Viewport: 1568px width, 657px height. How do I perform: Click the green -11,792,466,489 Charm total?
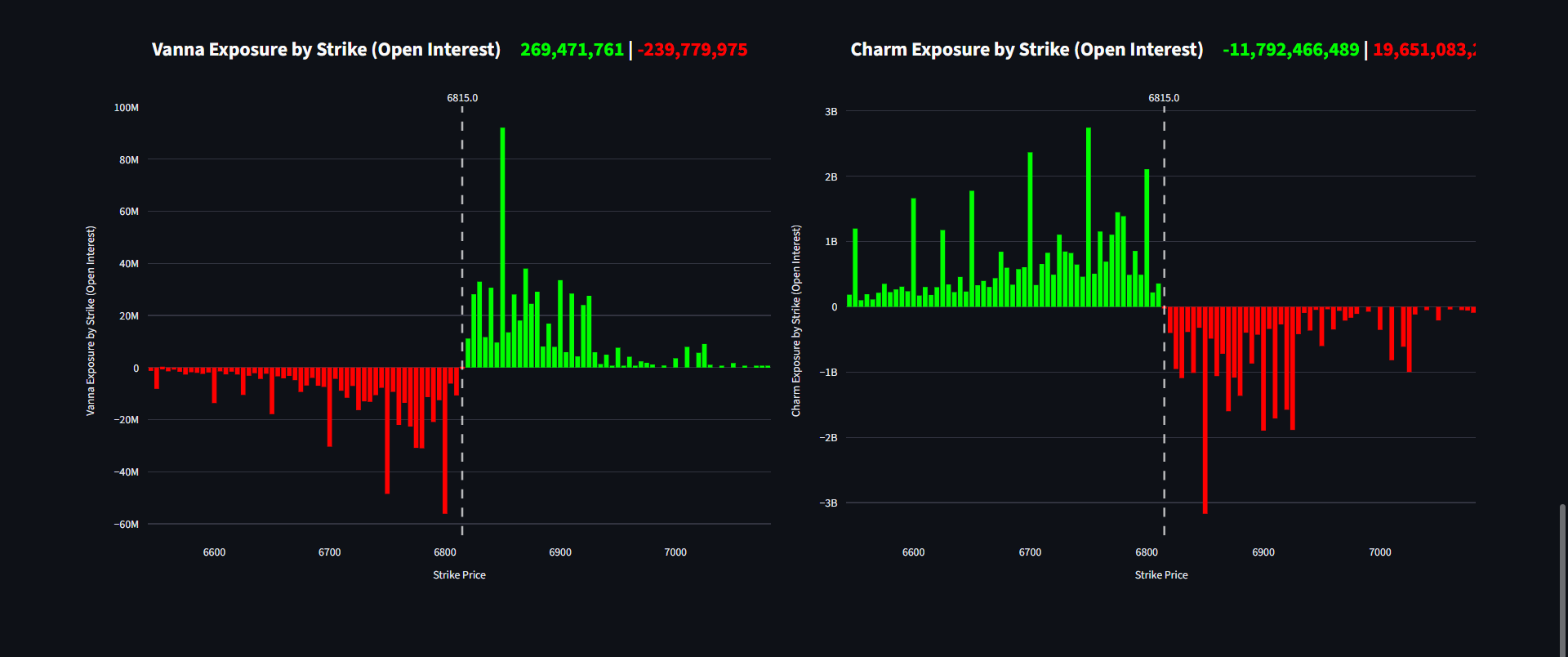point(1290,50)
